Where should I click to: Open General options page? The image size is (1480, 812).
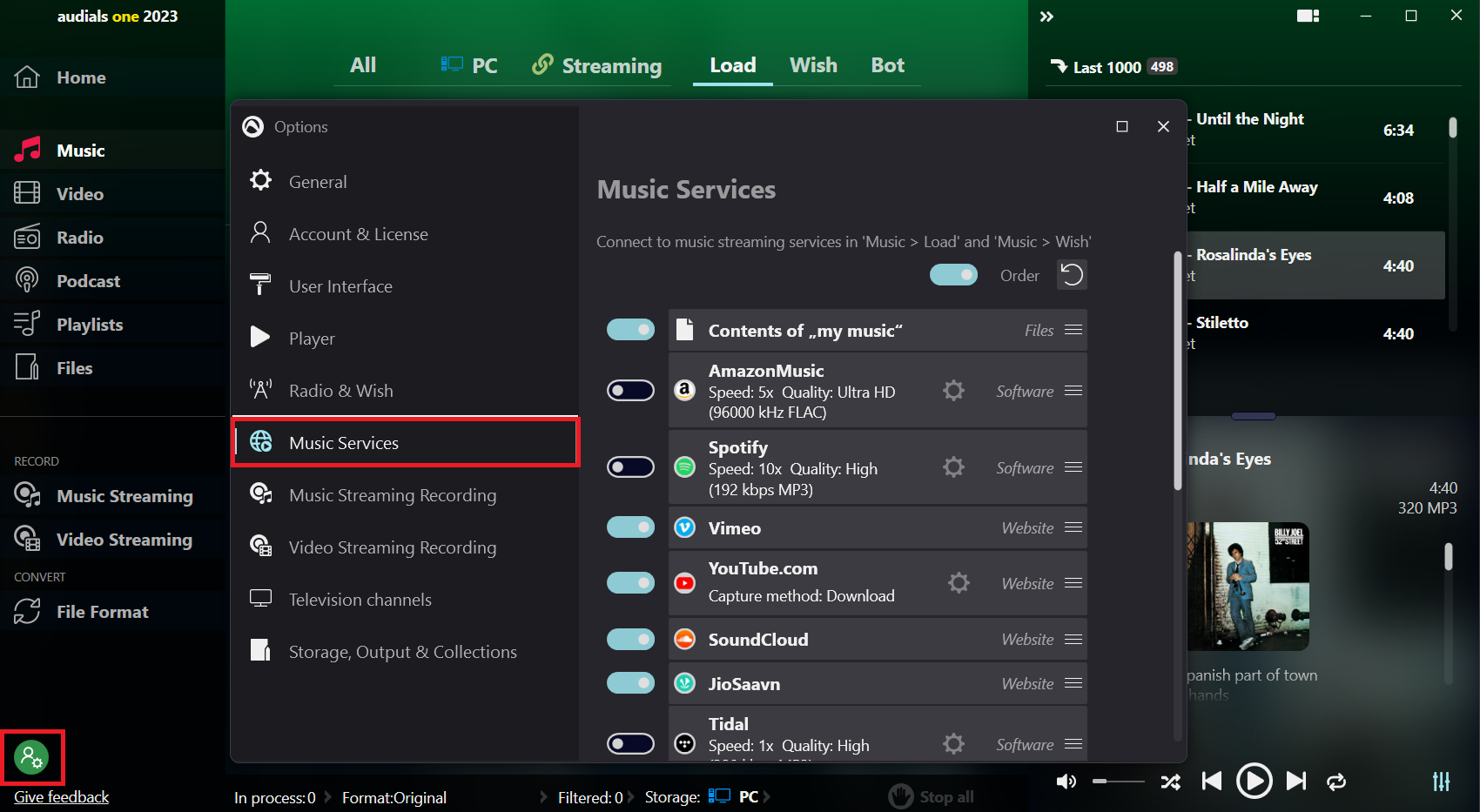tap(405, 182)
